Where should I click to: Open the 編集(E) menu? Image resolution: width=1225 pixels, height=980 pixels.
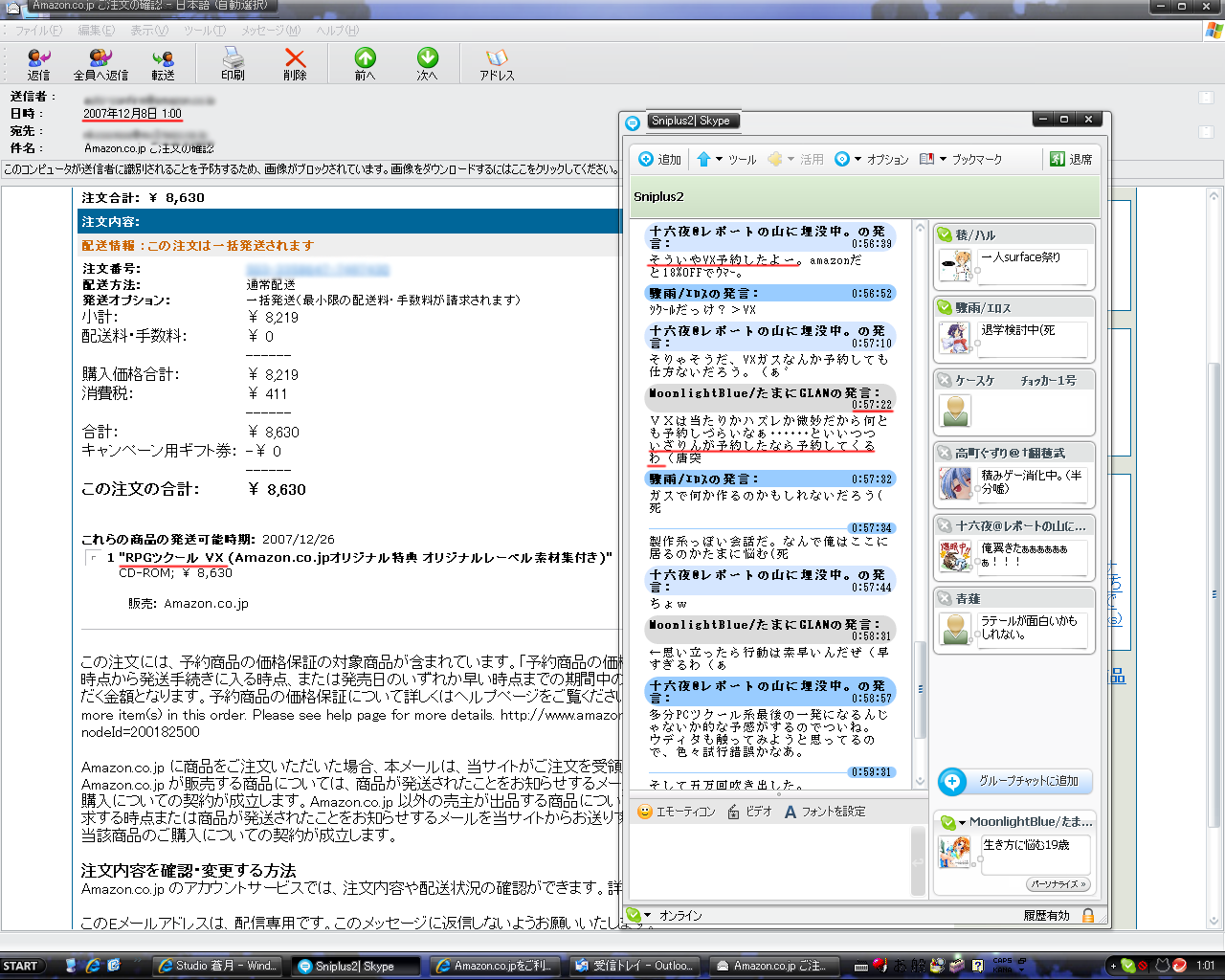coord(97,31)
